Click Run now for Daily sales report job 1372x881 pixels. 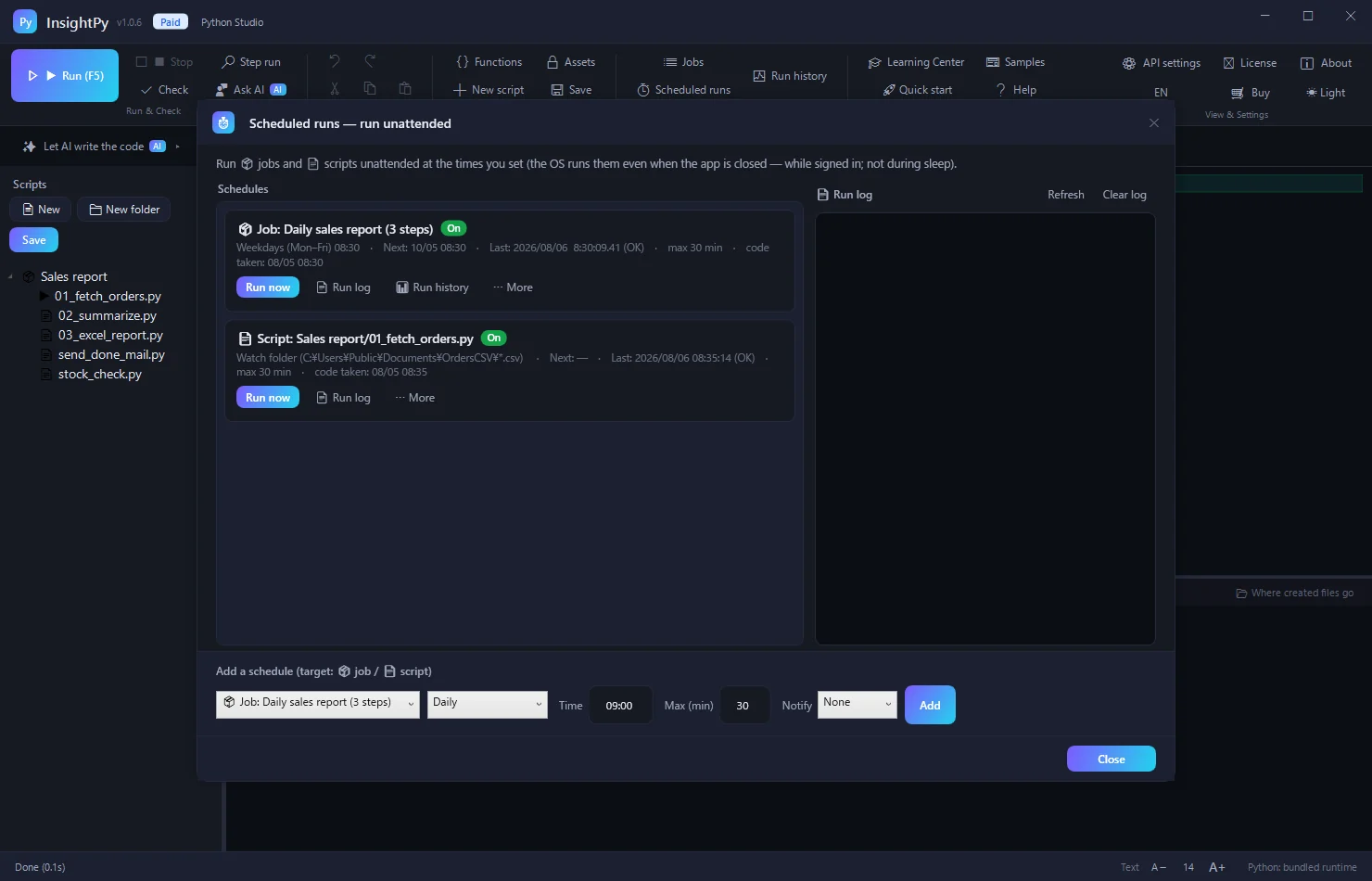[268, 287]
